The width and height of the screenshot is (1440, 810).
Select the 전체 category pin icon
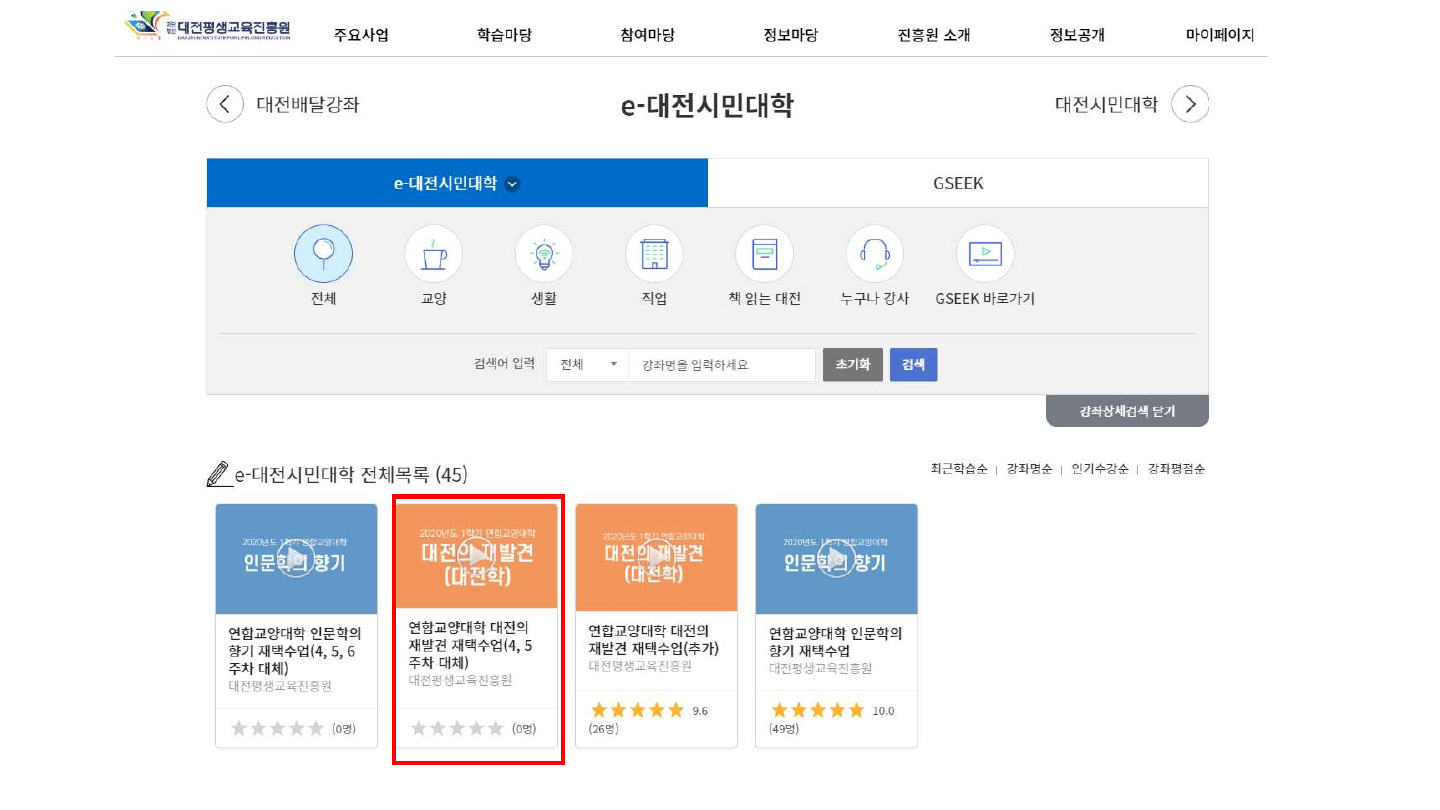coord(323,254)
